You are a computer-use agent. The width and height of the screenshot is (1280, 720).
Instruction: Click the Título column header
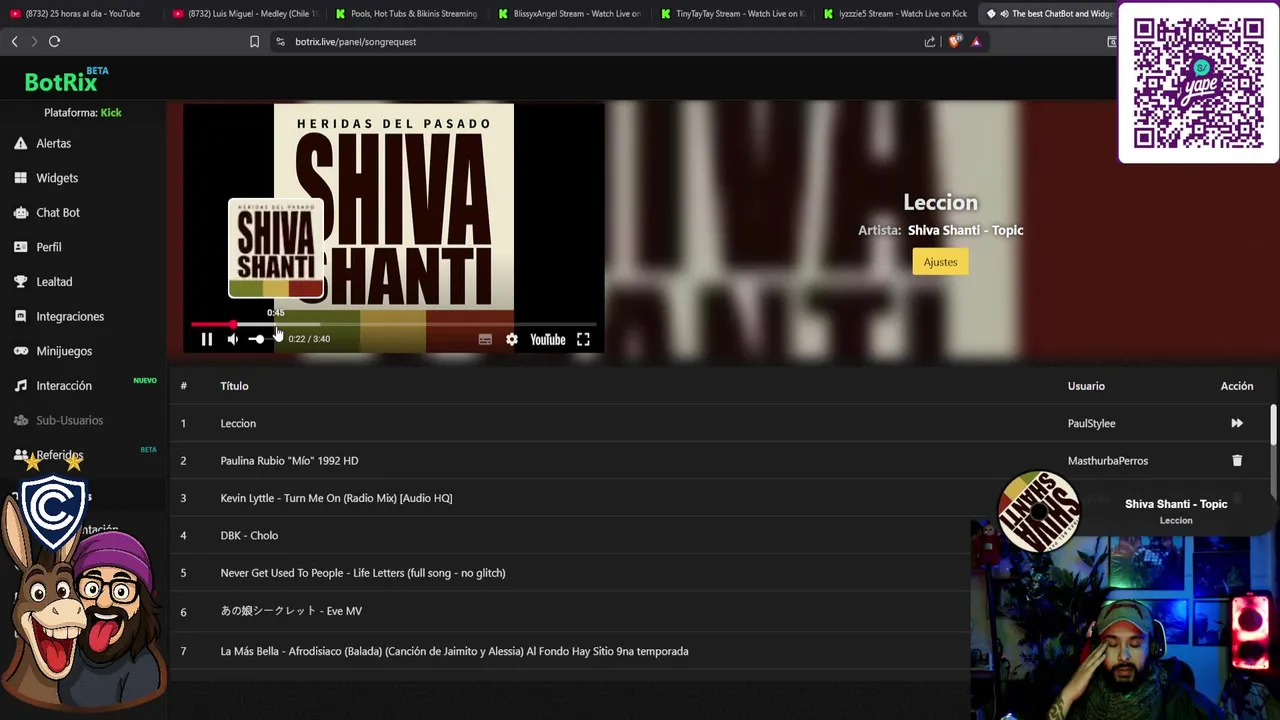pyautogui.click(x=234, y=386)
